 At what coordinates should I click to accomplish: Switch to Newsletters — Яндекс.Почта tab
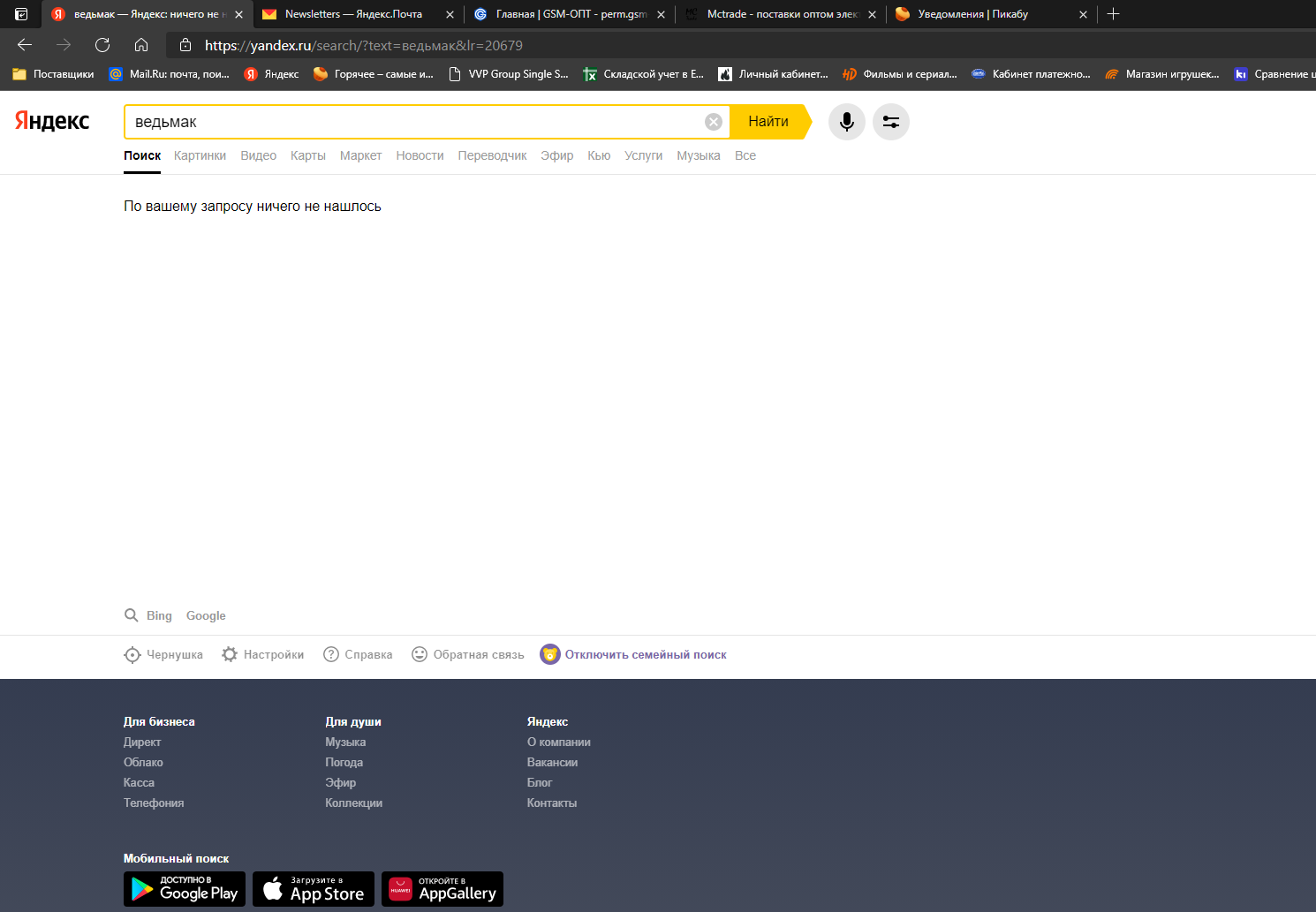pyautogui.click(x=353, y=14)
